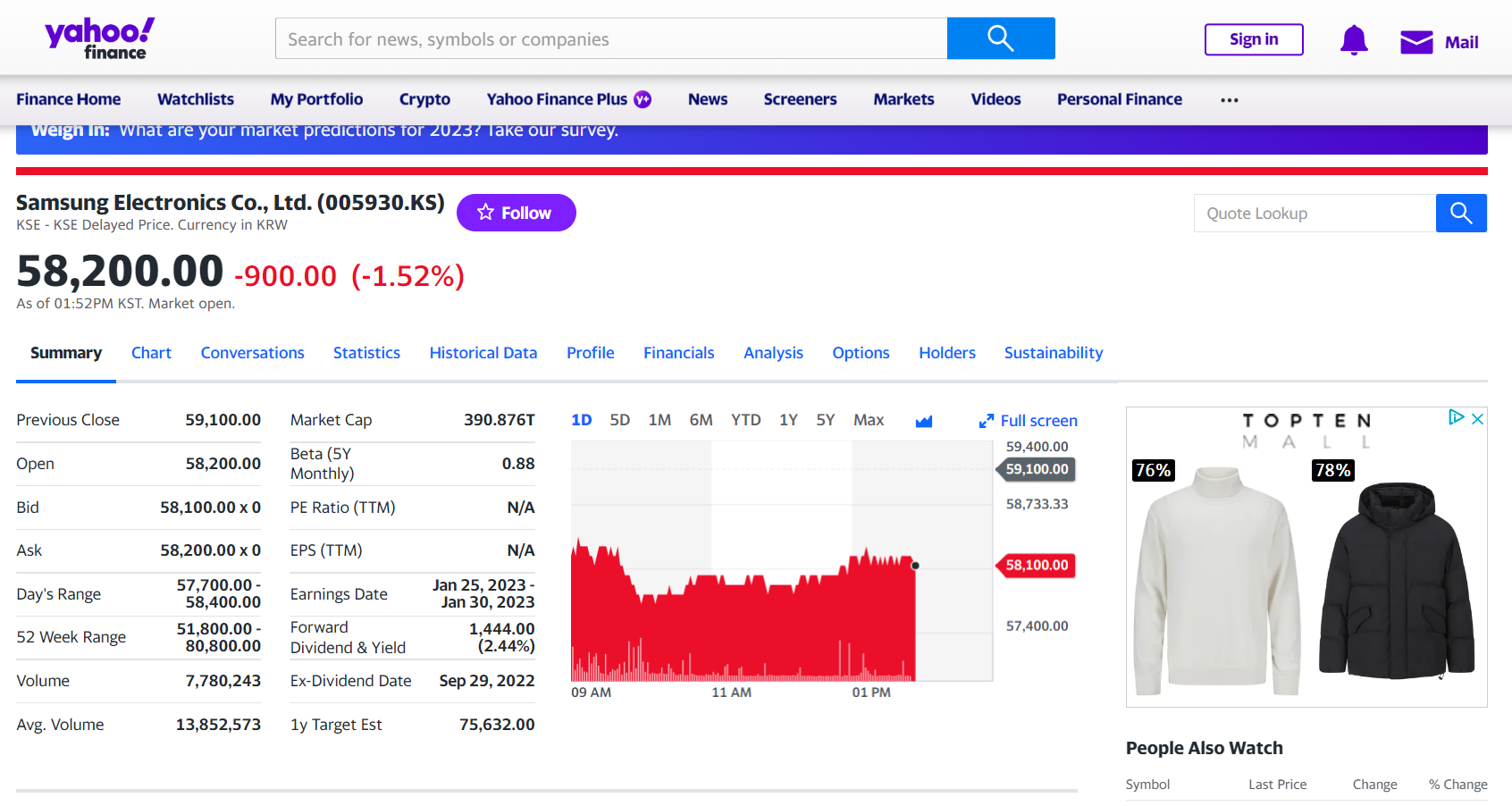Click the blue search magnifier button

1001,38
